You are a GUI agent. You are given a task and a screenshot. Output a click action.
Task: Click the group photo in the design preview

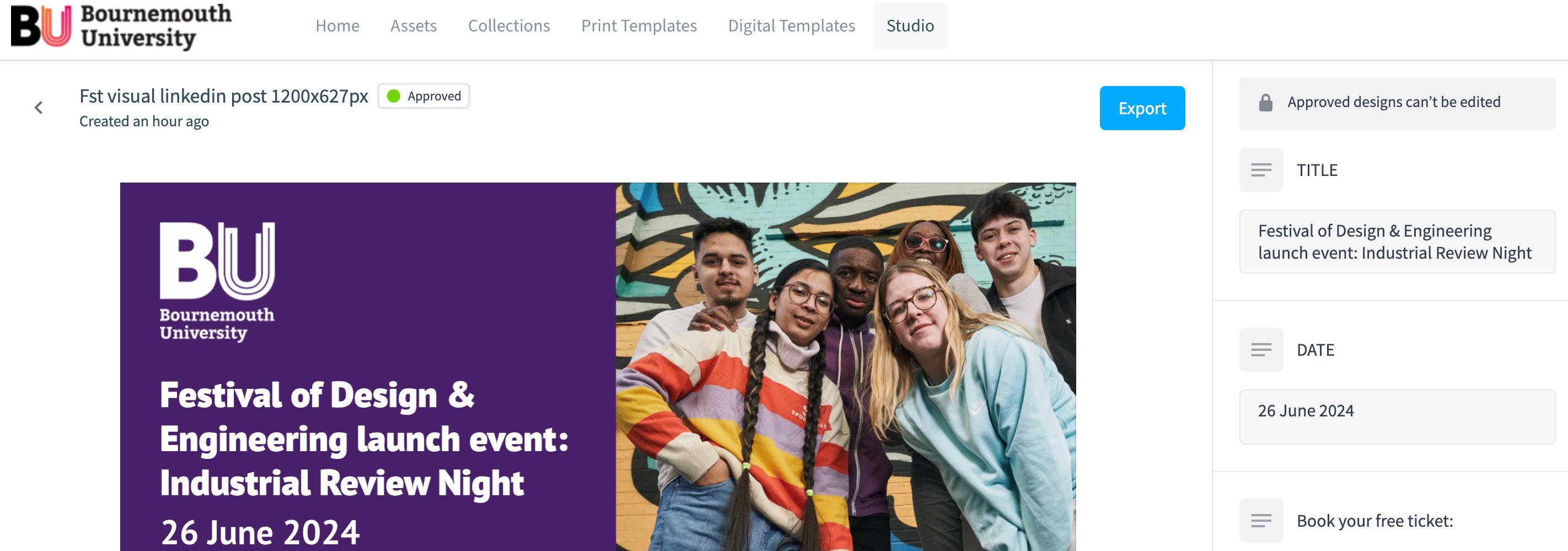[846, 367]
